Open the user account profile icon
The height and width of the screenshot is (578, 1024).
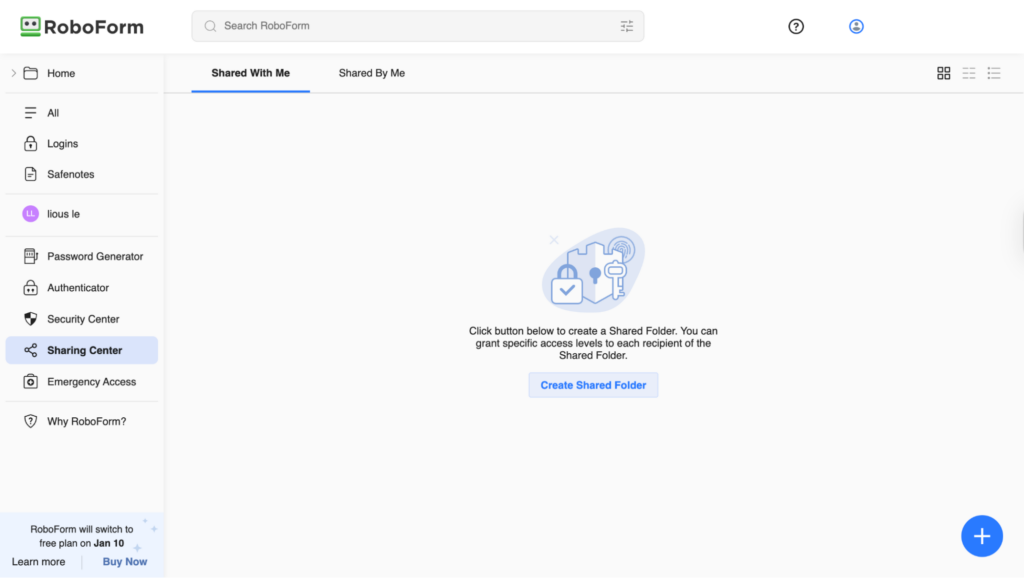[x=856, y=27]
